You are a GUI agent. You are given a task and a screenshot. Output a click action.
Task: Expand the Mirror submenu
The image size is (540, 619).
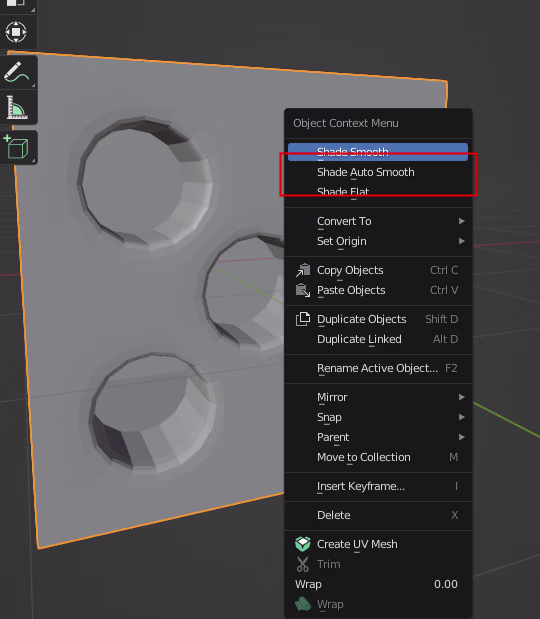378,397
